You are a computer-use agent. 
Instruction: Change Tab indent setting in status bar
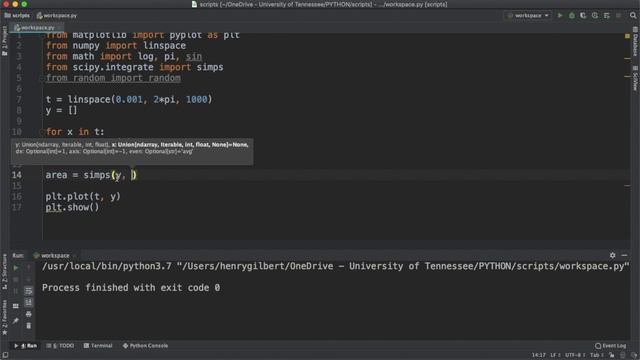[596, 355]
